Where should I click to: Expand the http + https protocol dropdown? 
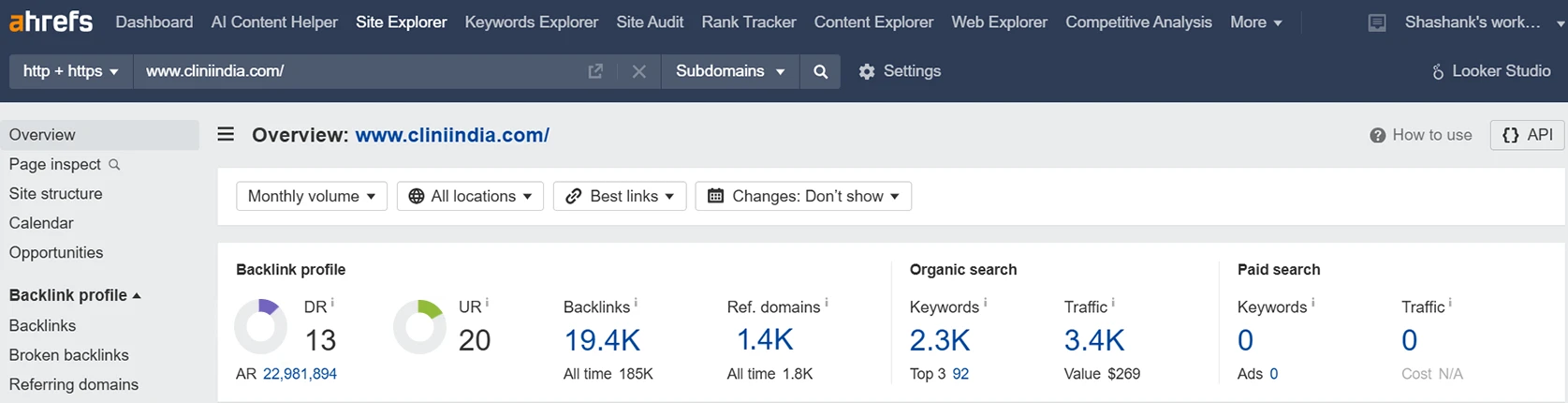point(71,71)
